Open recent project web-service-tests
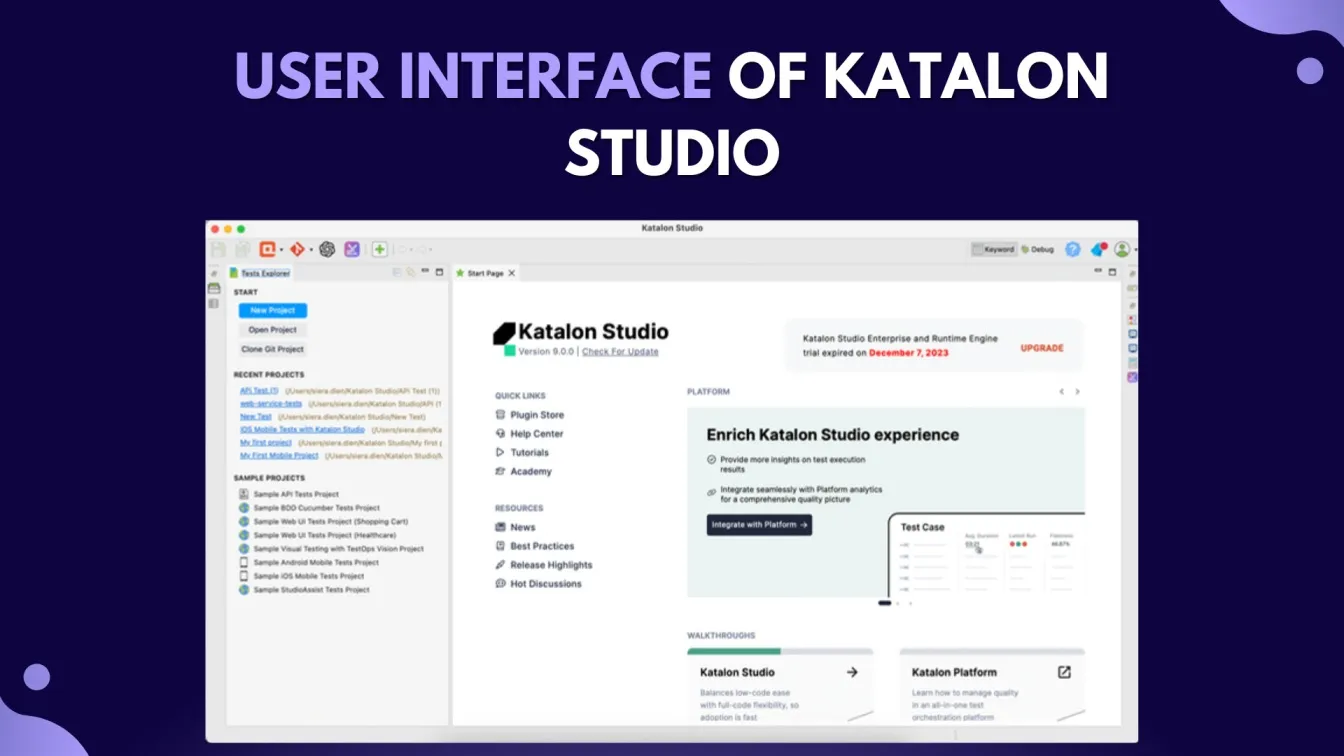The image size is (1344, 756). pyautogui.click(x=271, y=404)
